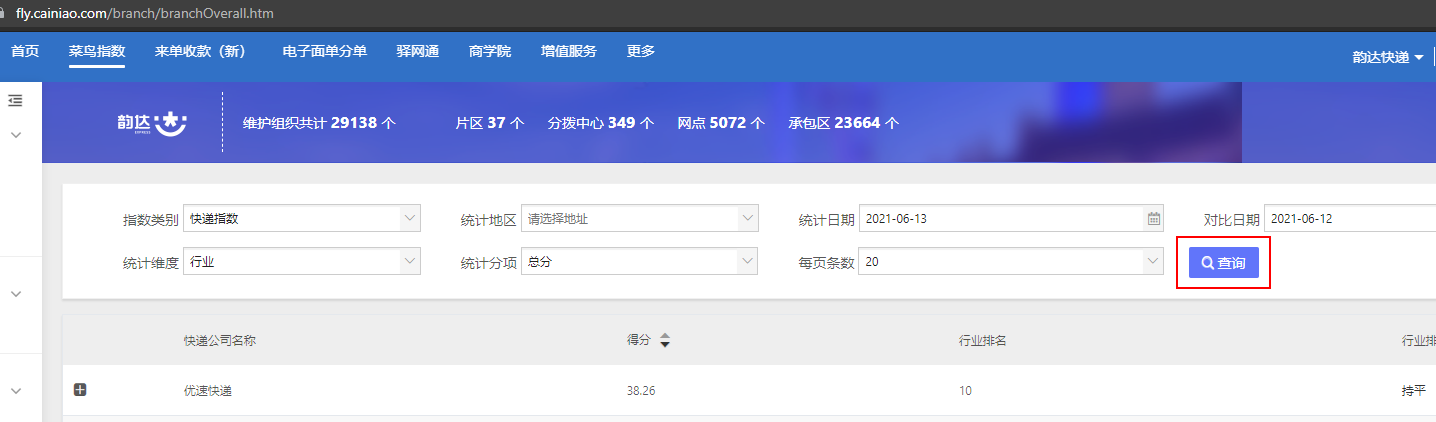1436x422 pixels.
Task: Open the 统计地区 address selector
Action: point(640,218)
